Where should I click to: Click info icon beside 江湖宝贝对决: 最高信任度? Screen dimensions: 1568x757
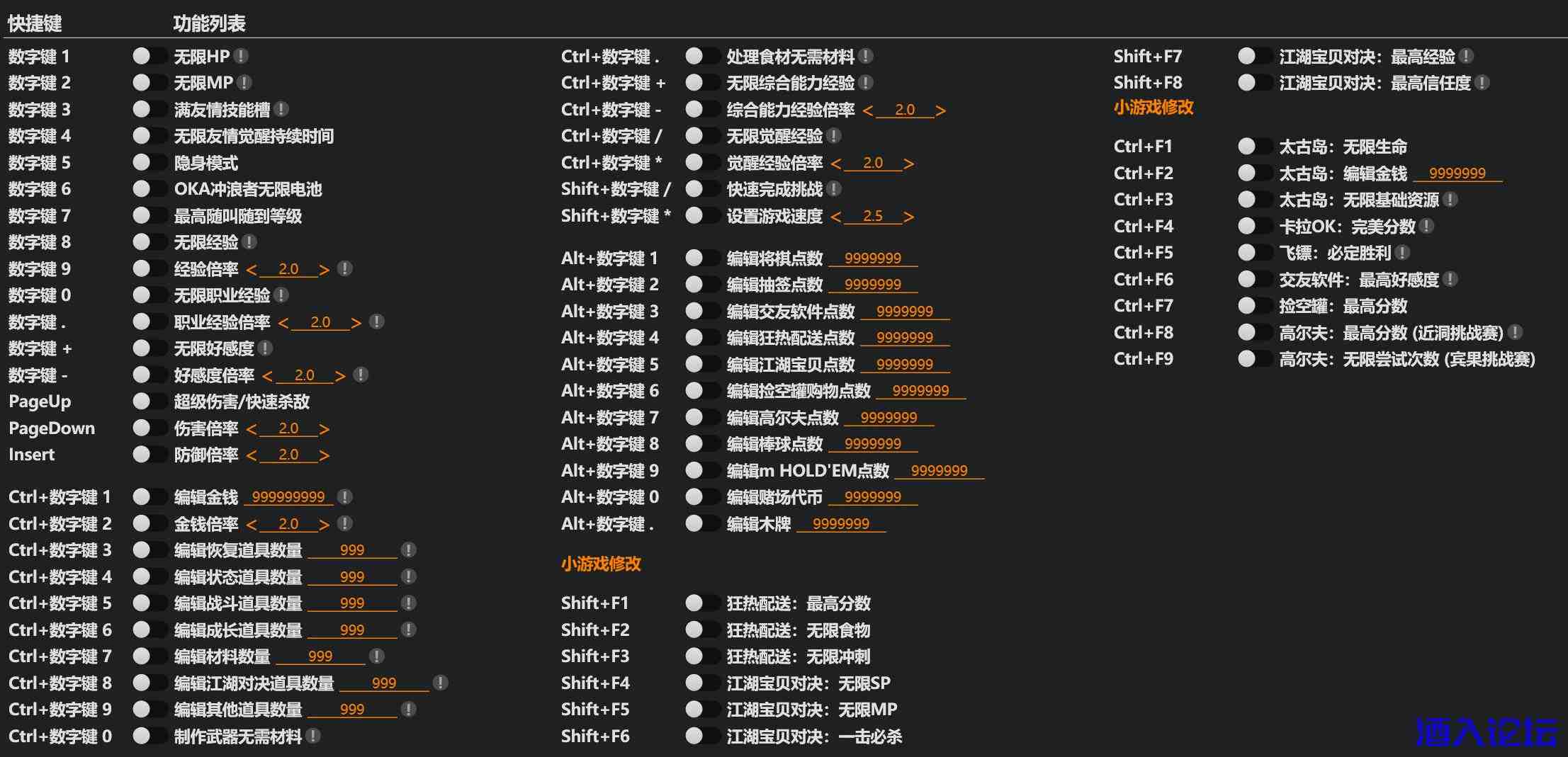pos(1482,83)
